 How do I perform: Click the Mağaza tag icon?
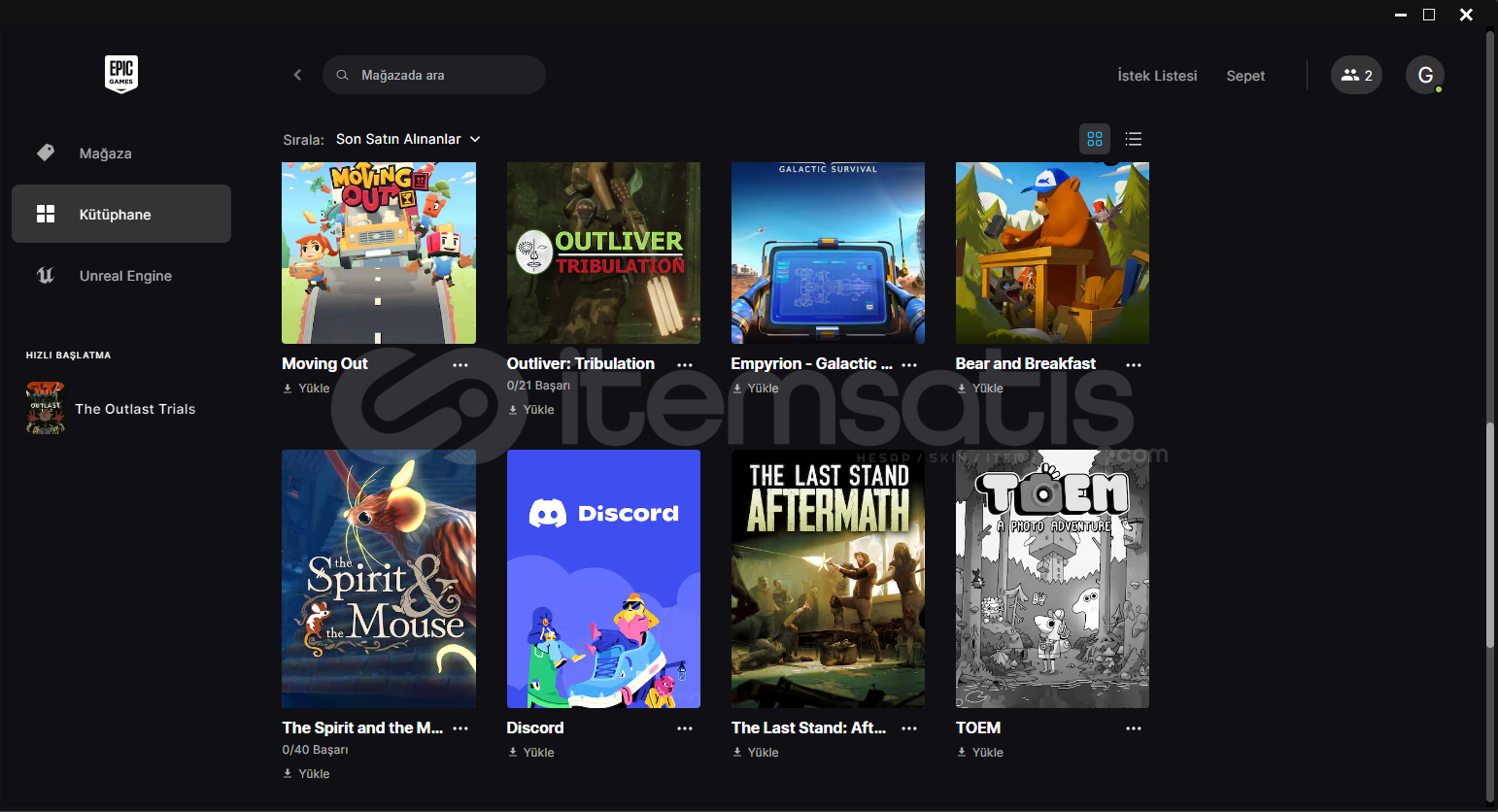click(x=46, y=152)
